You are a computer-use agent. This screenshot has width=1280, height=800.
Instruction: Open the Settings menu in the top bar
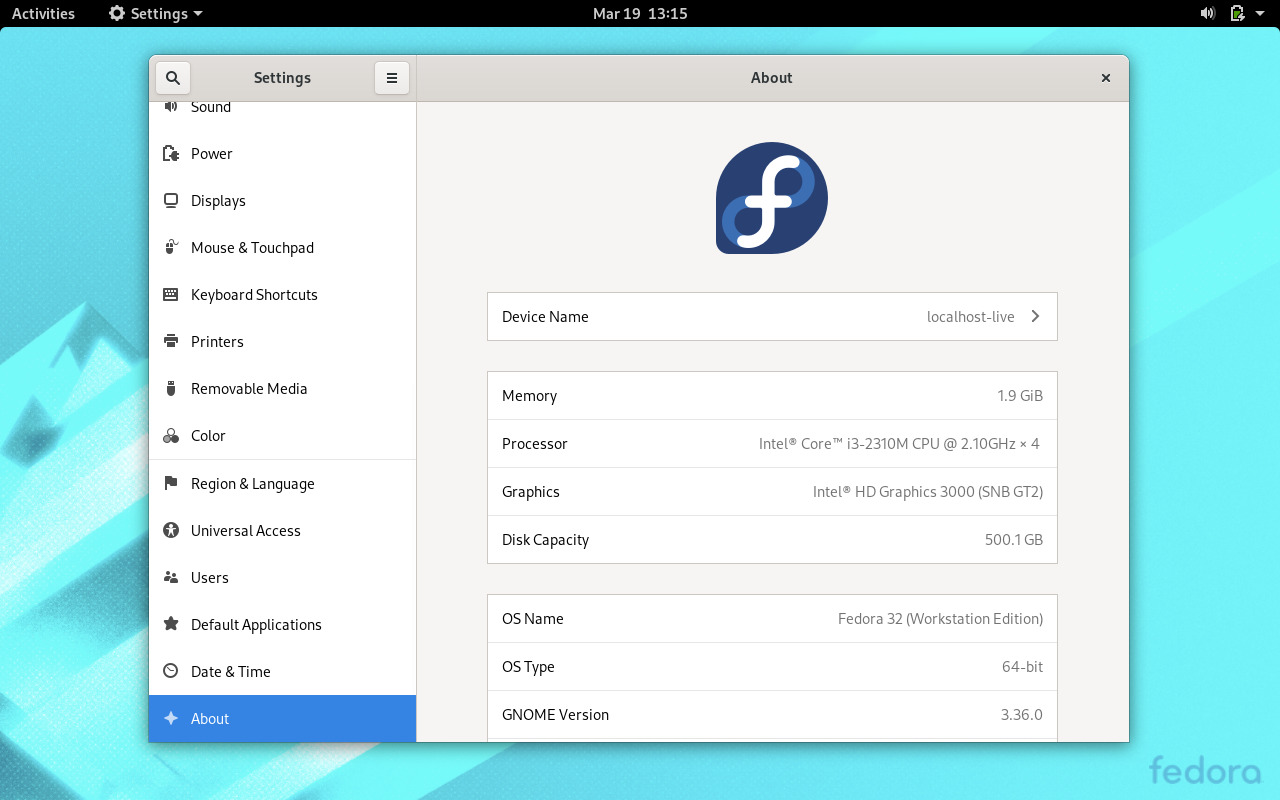[154, 13]
